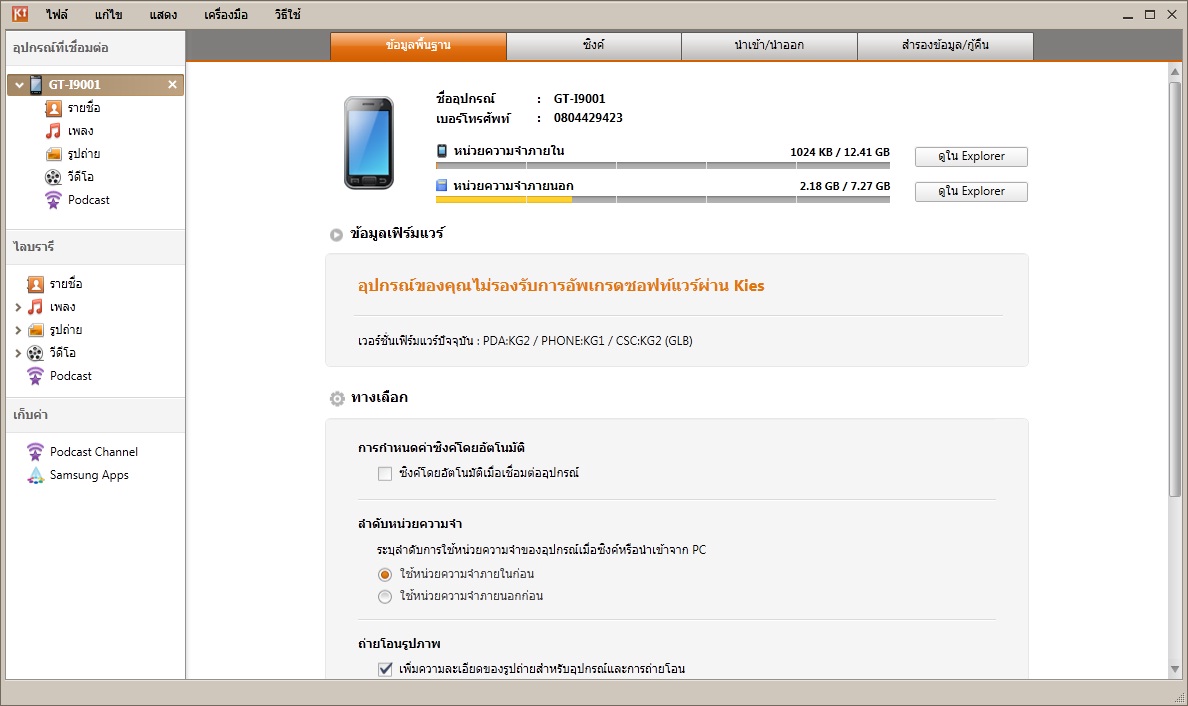Viewport: 1188px width, 706px height.
Task: Click the vertical scrollbar thumb
Action: pos(1175,289)
